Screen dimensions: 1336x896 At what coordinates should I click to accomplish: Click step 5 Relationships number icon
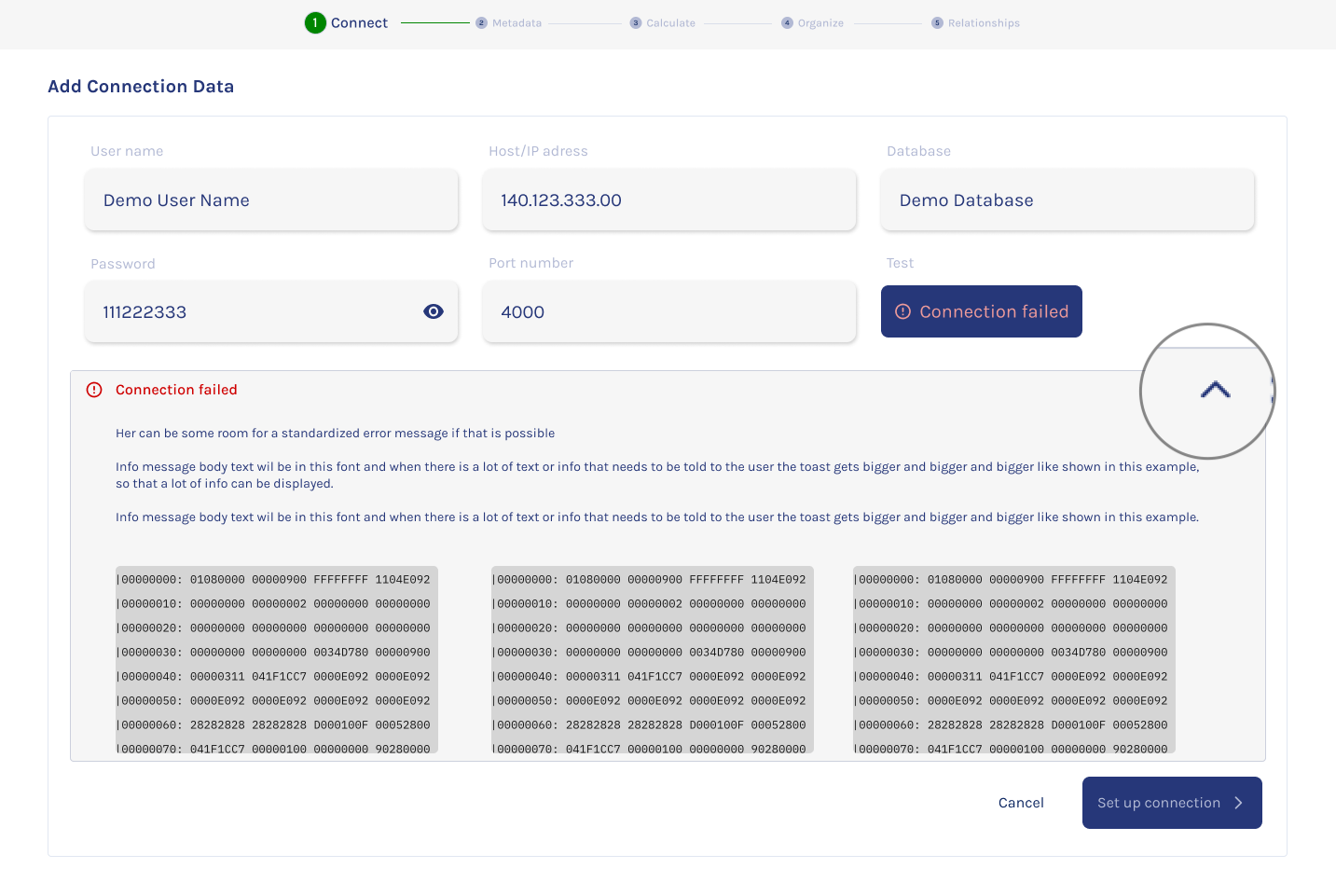937,23
